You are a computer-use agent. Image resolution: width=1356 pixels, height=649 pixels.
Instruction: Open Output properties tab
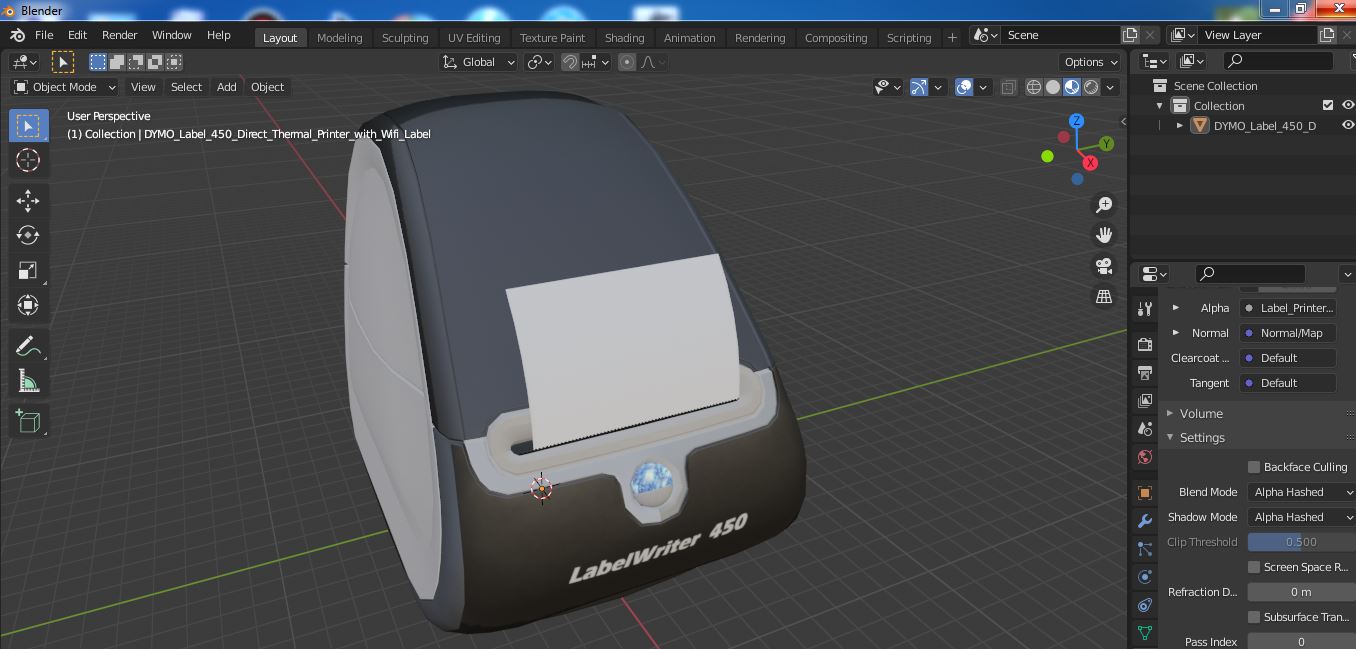(1145, 373)
